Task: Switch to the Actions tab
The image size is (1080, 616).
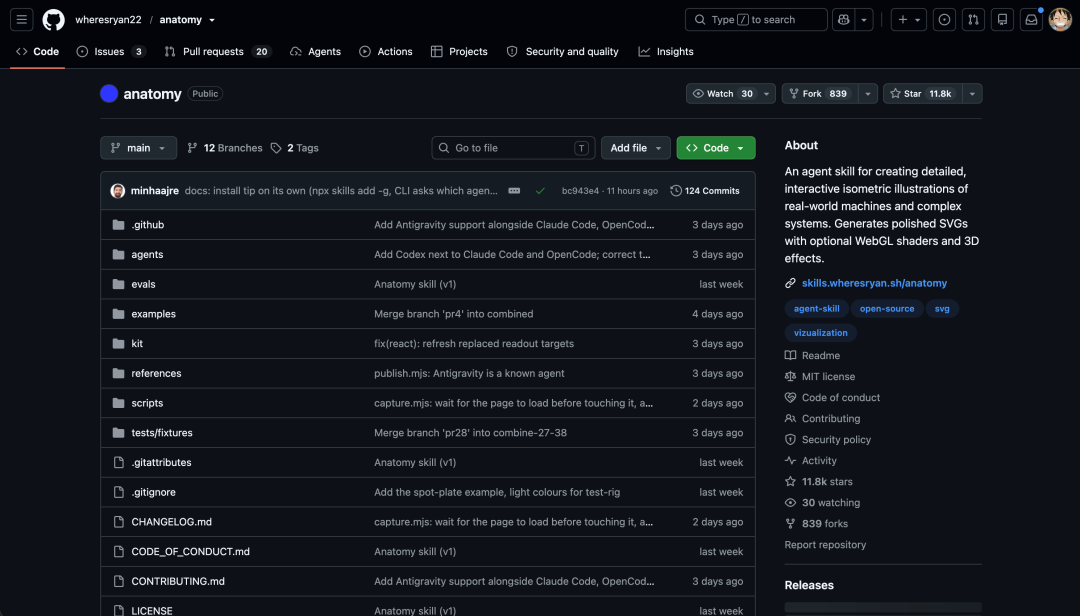Action: coord(386,52)
